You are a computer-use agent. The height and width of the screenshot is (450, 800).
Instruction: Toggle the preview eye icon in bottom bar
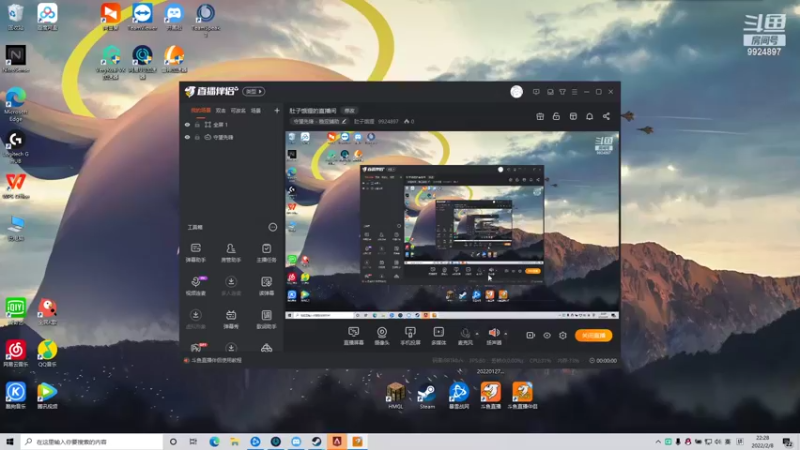tap(547, 335)
